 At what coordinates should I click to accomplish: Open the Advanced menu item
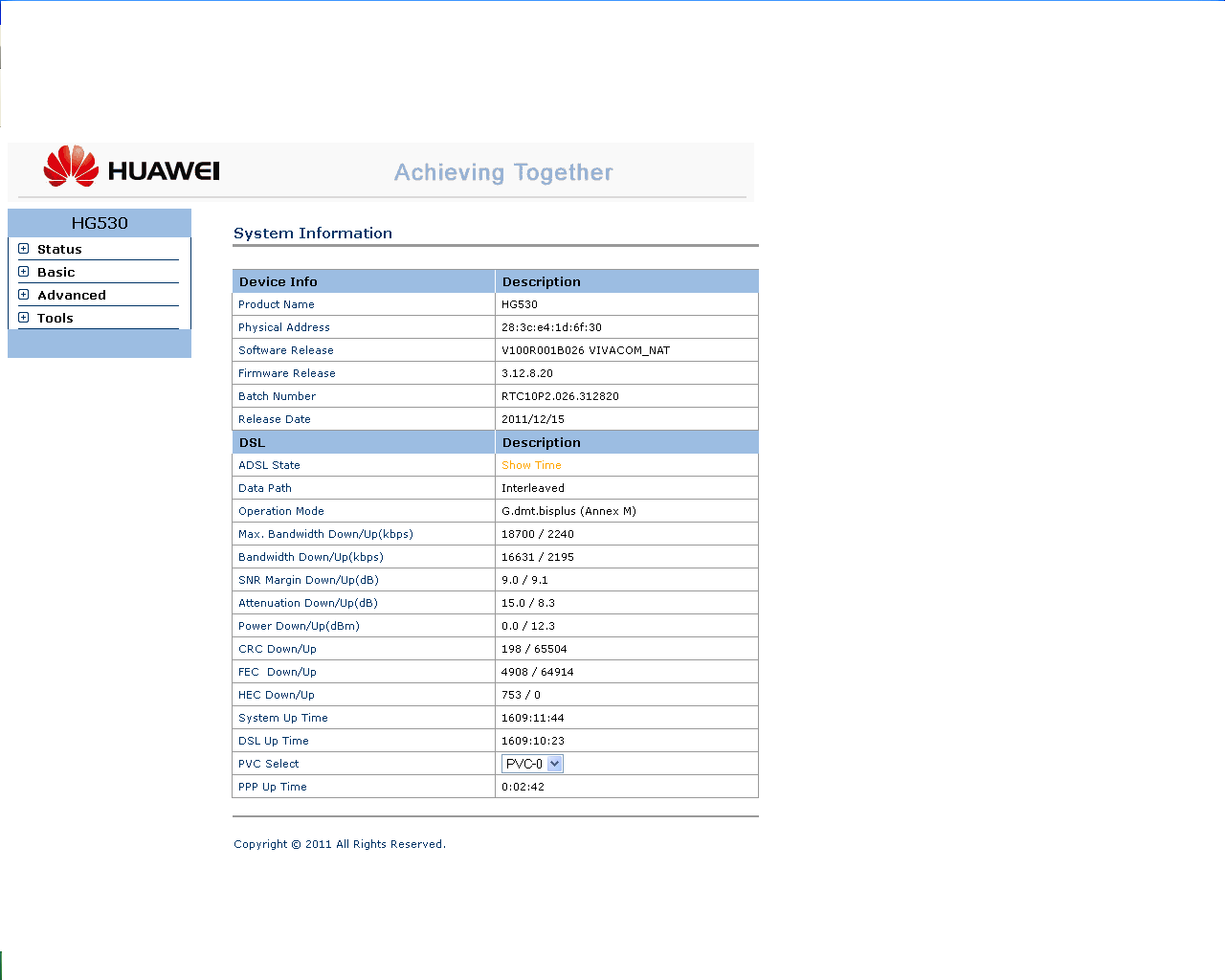72,296
